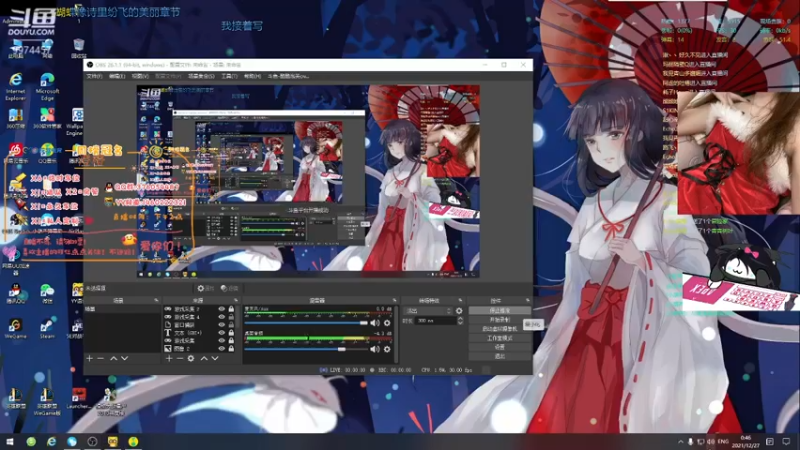Open the 编辑(E) Edit menu
This screenshot has height=450, width=800.
117,76
